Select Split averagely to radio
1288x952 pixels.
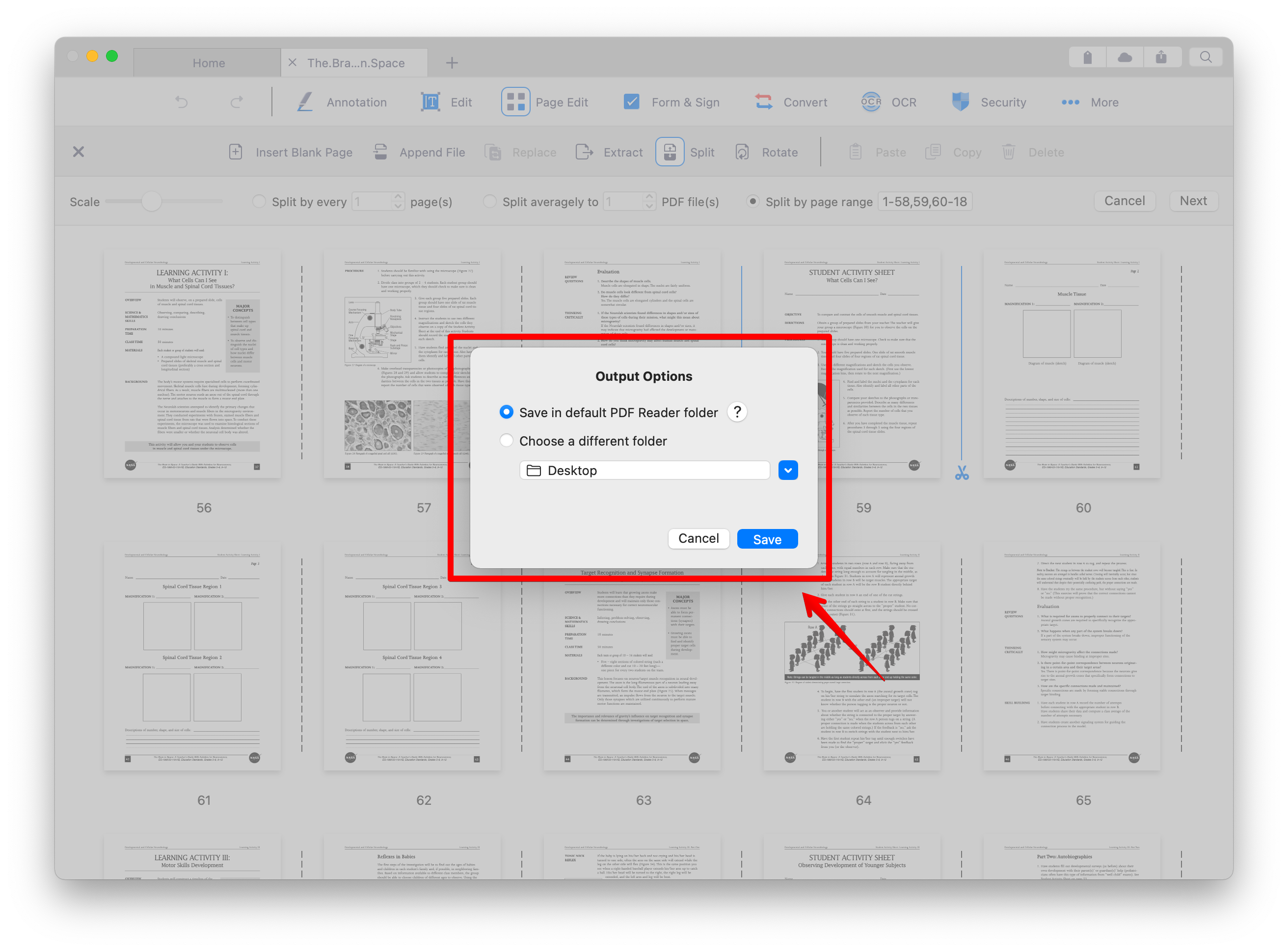489,201
